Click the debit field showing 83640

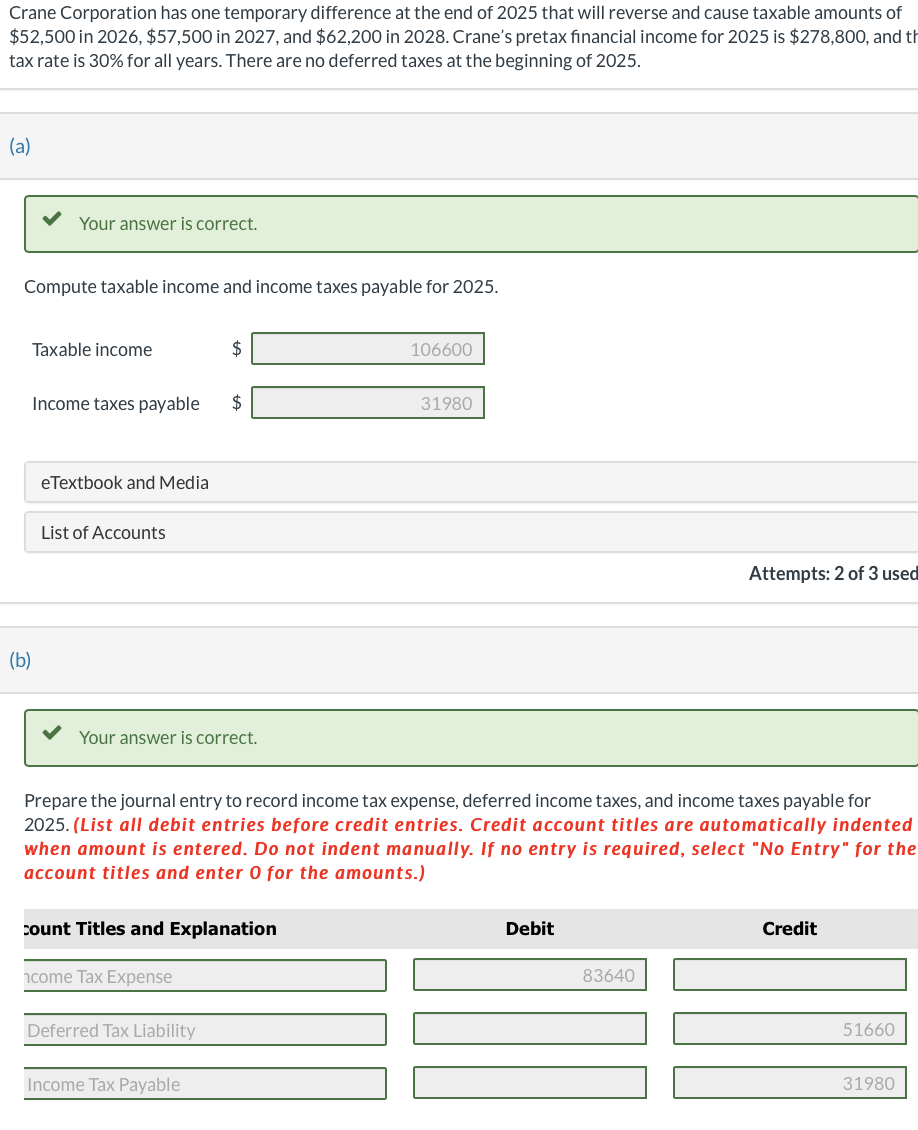(530, 975)
